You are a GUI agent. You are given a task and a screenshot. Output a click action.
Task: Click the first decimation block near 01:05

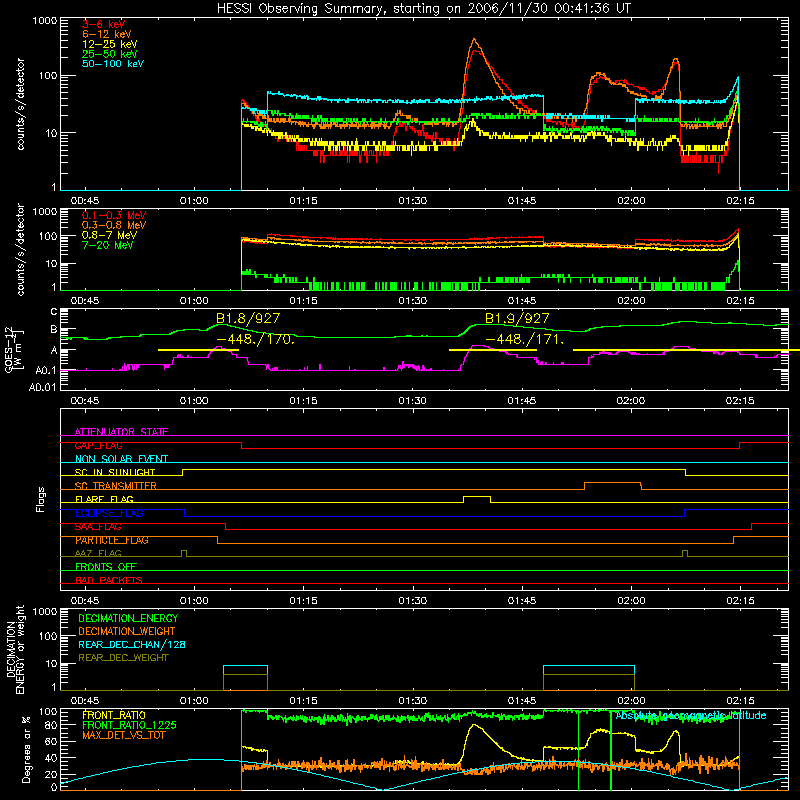(245, 678)
